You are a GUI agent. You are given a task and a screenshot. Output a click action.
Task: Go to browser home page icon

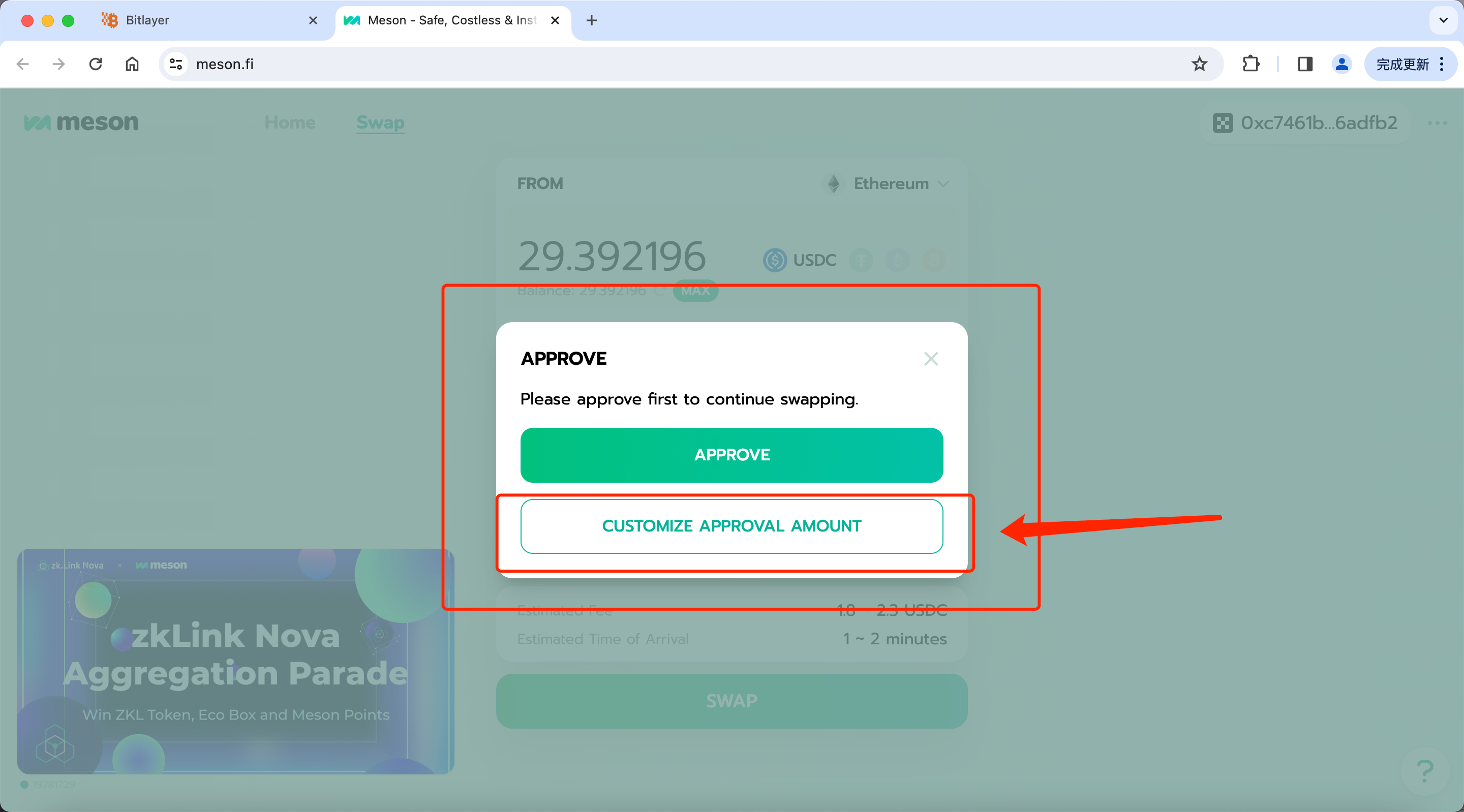click(132, 64)
